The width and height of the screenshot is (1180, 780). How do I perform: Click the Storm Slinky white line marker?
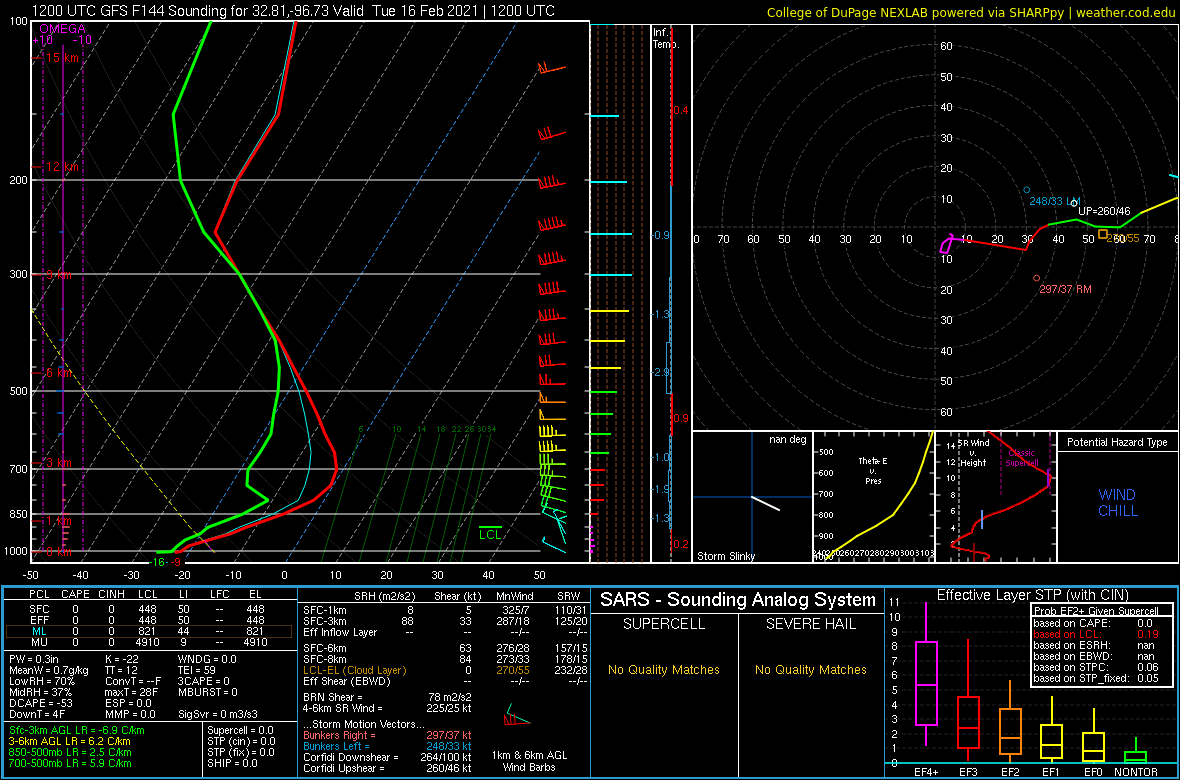point(765,504)
